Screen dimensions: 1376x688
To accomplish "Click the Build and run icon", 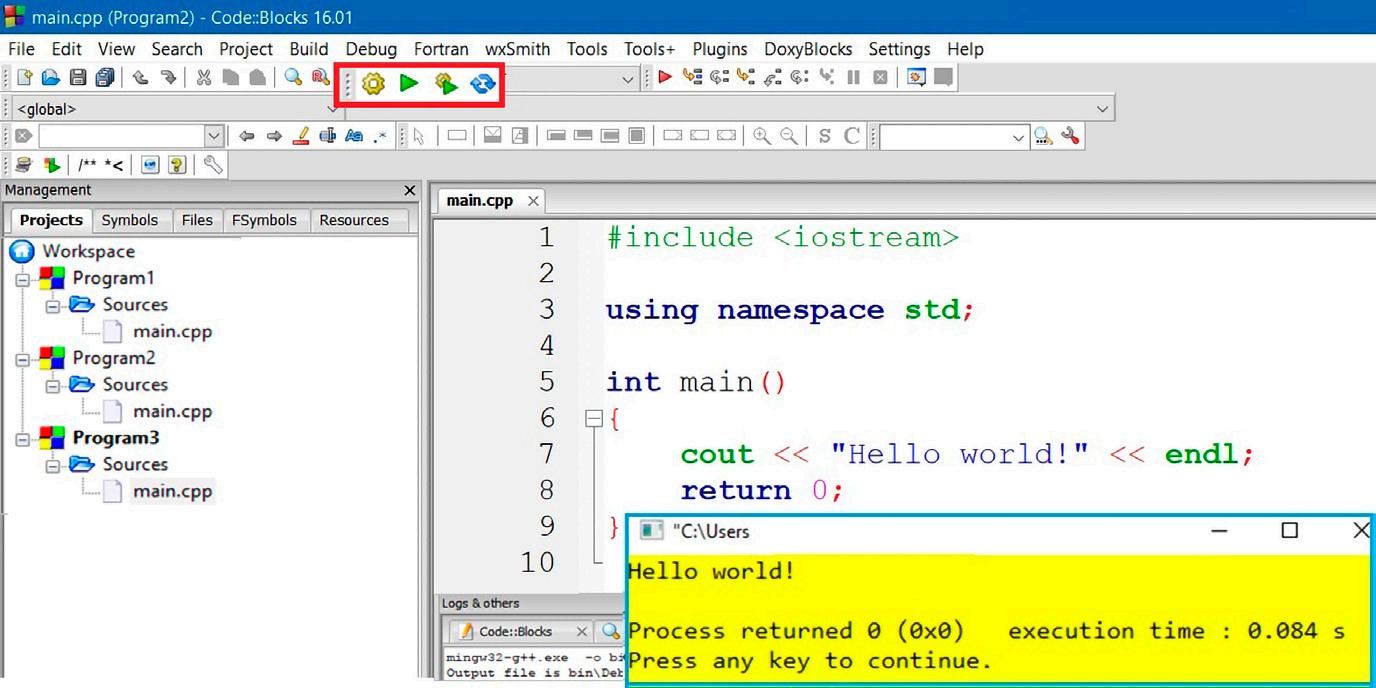I will click(446, 84).
